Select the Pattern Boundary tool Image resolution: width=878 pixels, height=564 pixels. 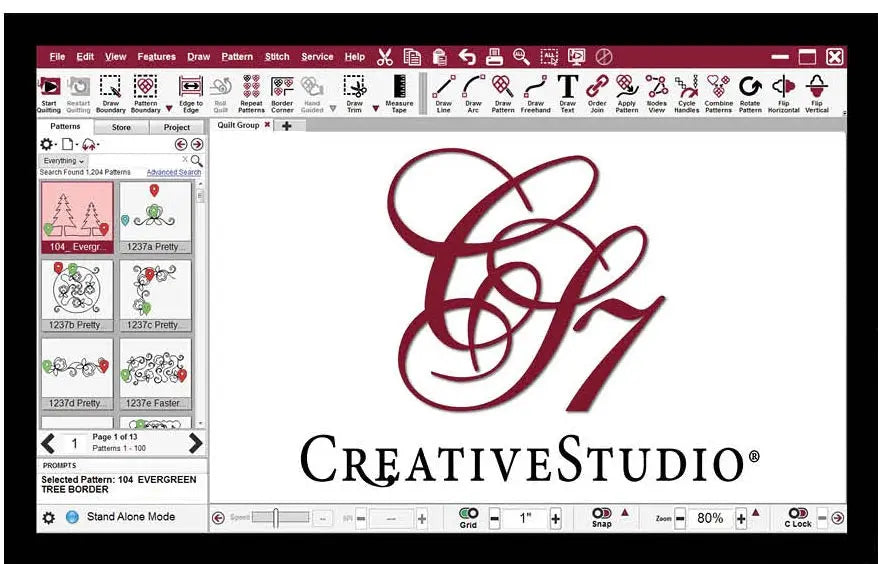tap(145, 94)
